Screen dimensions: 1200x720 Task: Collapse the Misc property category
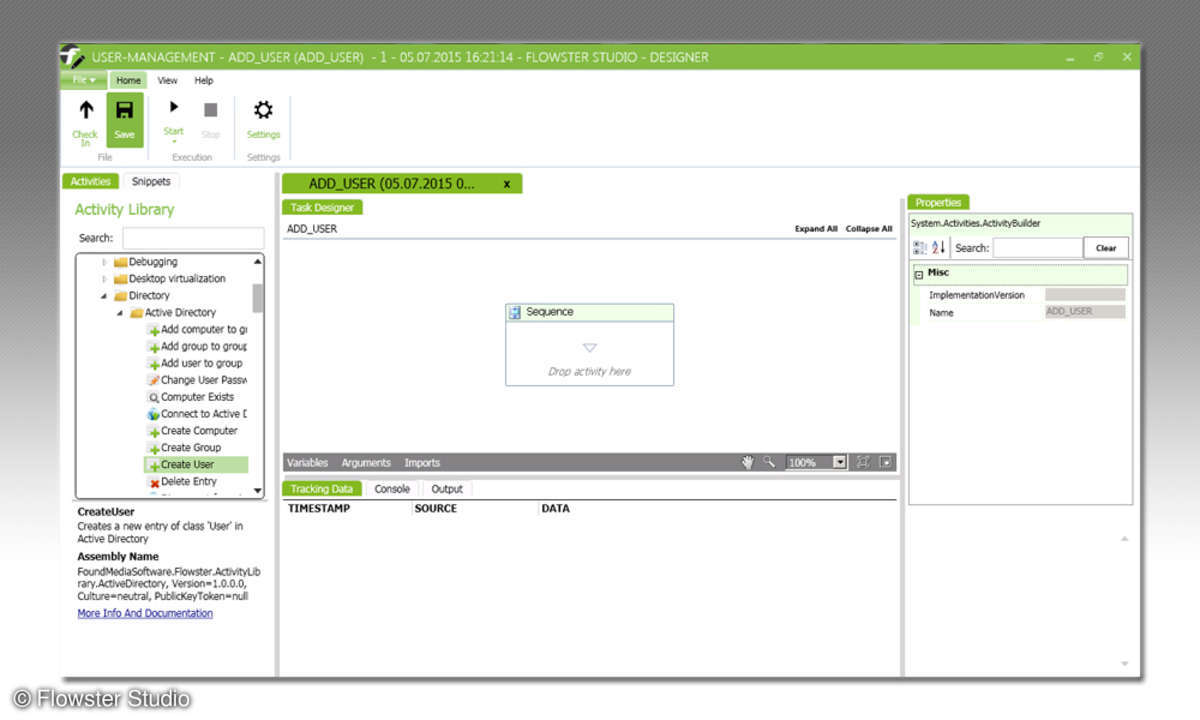(919, 274)
